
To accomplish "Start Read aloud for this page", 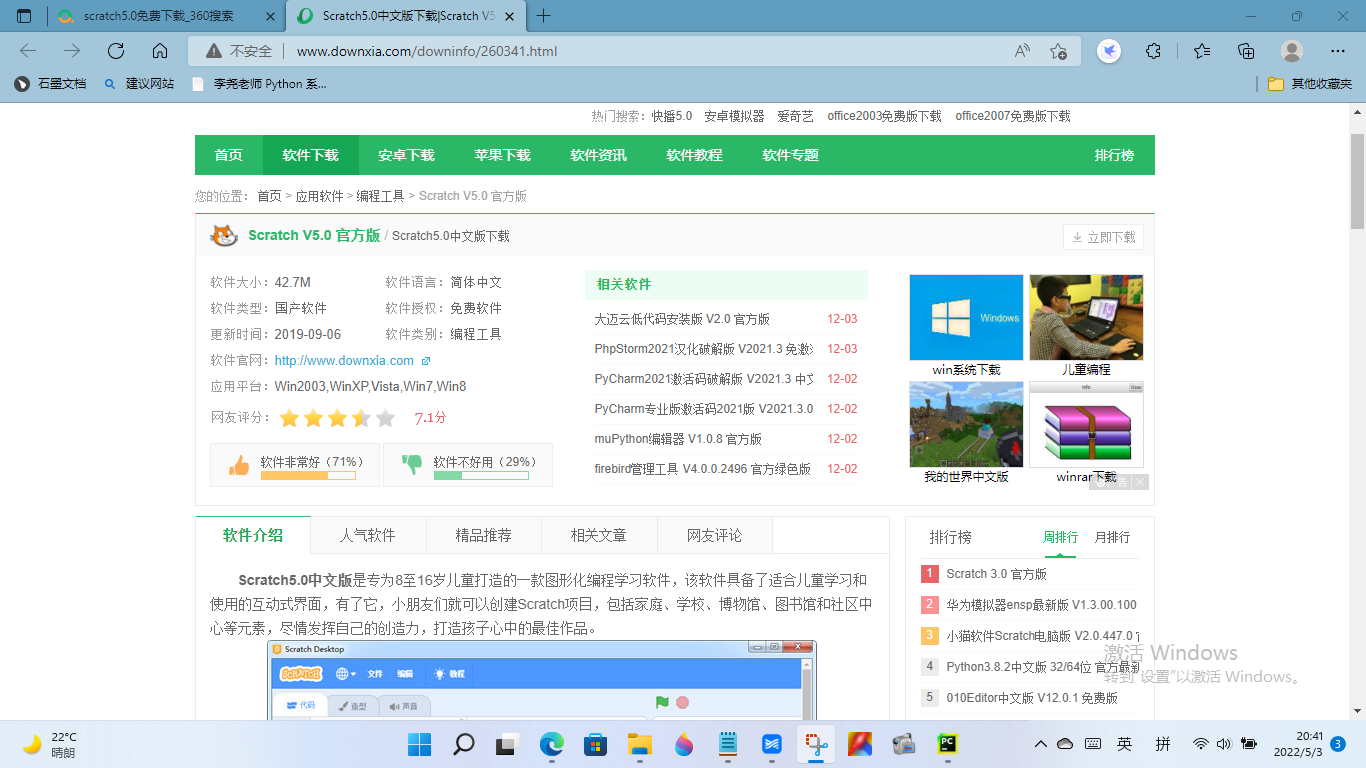I will (x=1022, y=51).
